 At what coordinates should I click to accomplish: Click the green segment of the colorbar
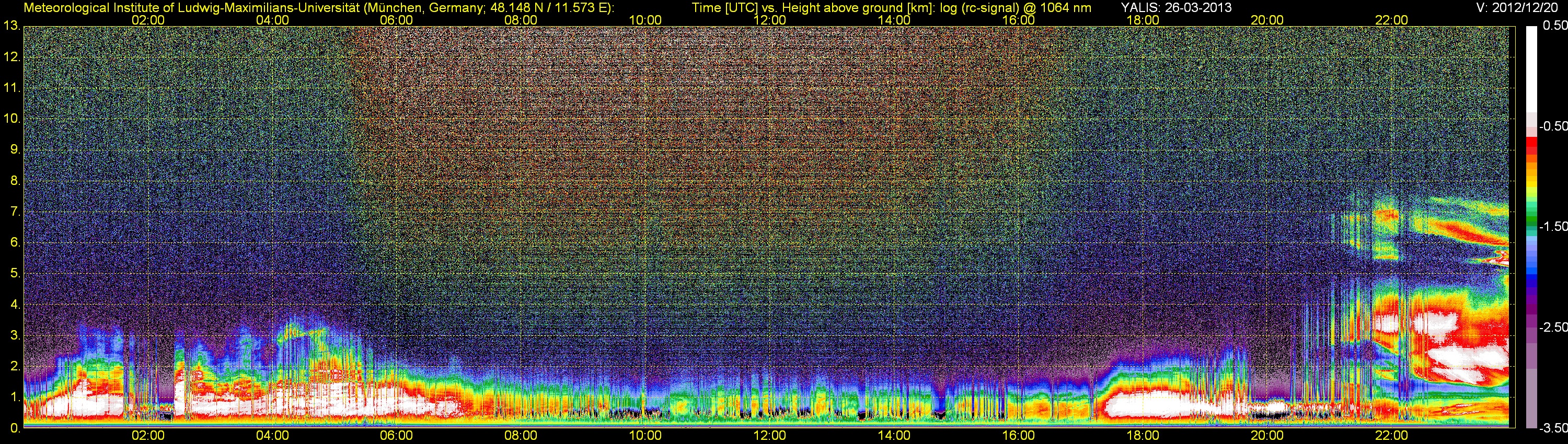click(x=1531, y=220)
